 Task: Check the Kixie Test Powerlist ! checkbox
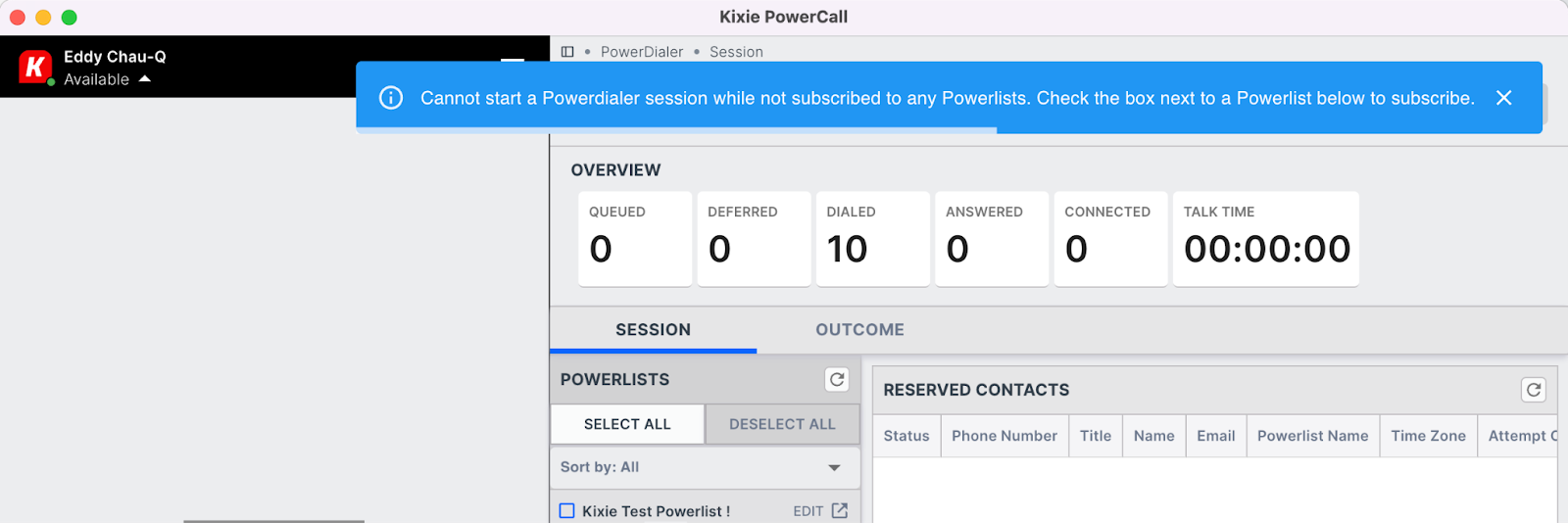pyautogui.click(x=566, y=510)
